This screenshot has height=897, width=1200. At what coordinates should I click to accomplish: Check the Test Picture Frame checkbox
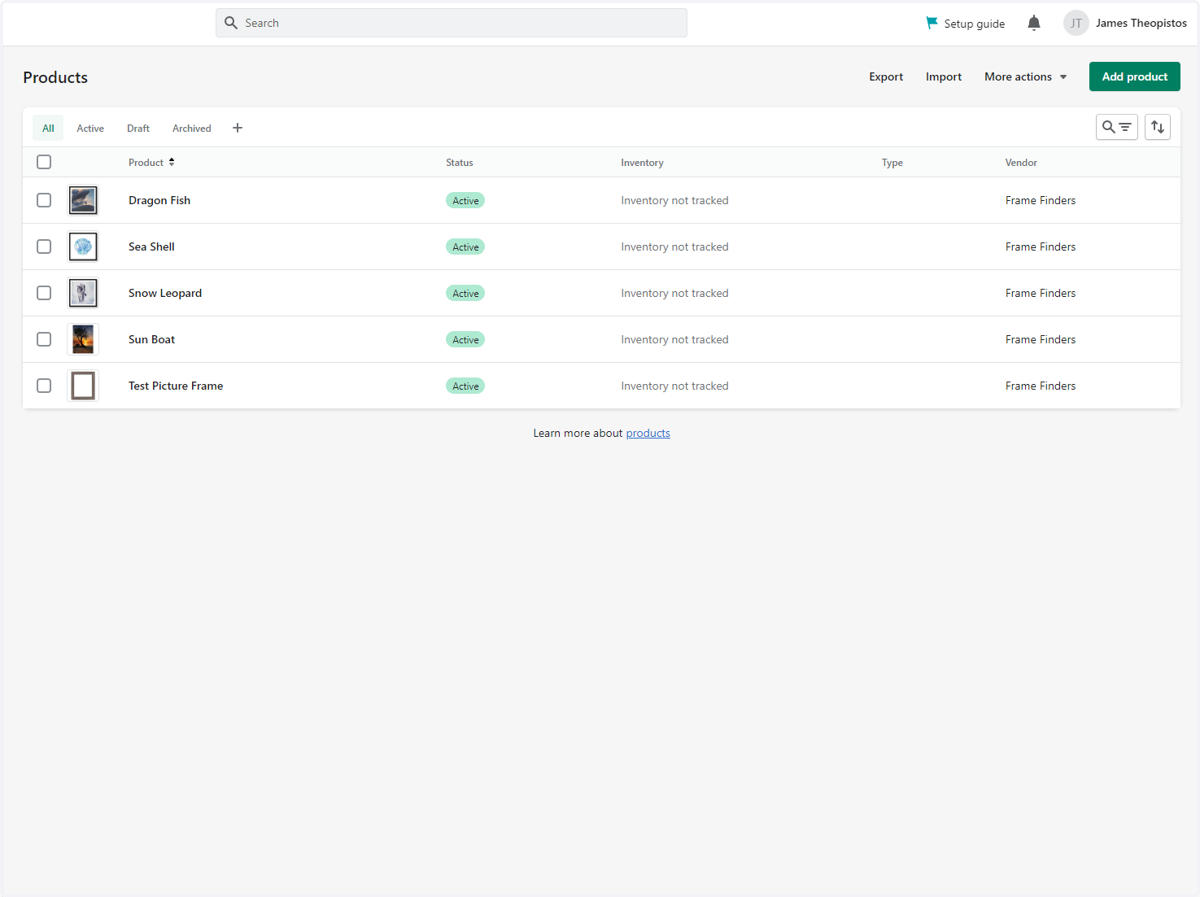(44, 385)
